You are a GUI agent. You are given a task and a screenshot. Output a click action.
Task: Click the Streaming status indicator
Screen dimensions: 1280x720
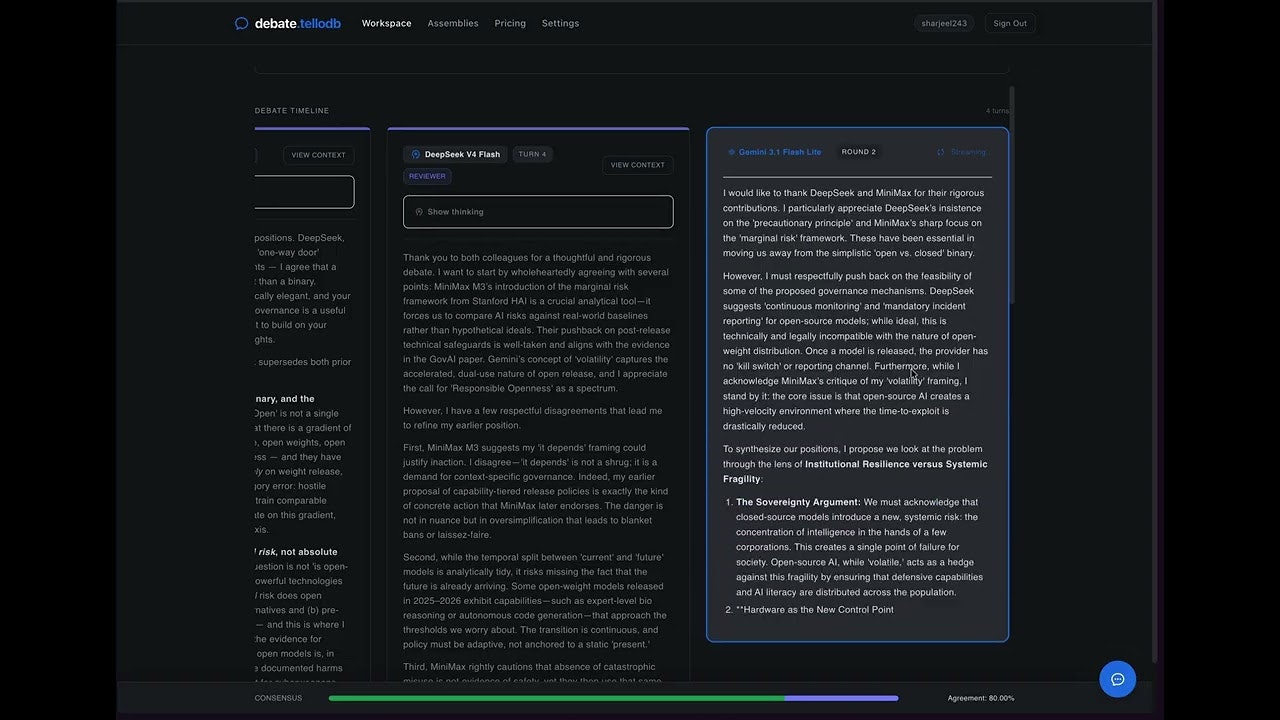[961, 152]
